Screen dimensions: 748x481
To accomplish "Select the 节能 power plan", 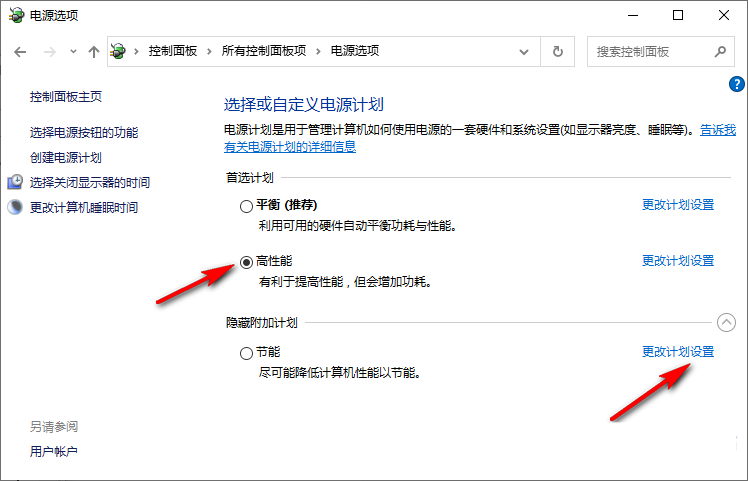I will click(247, 353).
